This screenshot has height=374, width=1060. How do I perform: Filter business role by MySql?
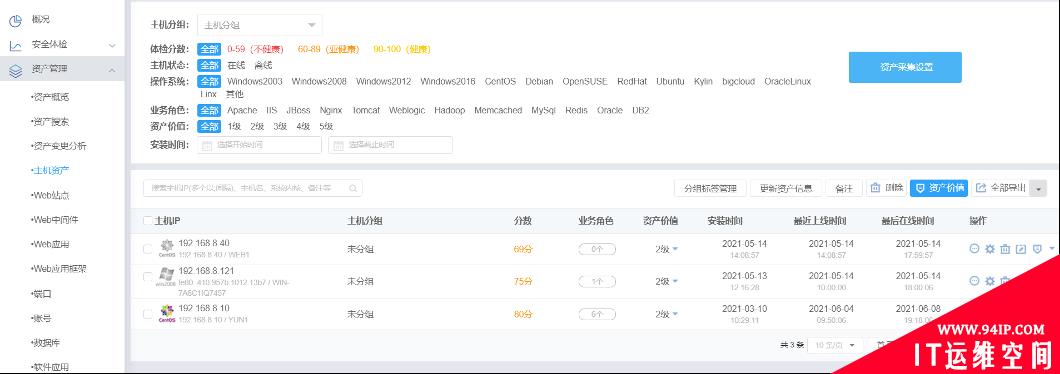543,110
